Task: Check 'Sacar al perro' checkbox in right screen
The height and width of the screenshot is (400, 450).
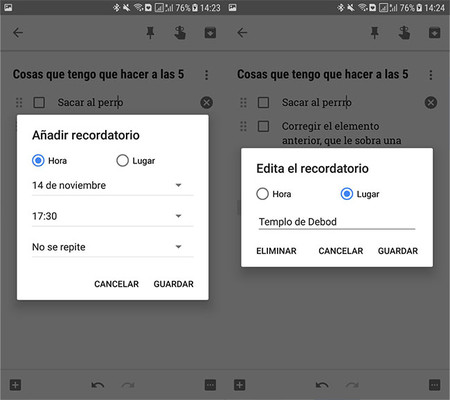Action: 263,102
